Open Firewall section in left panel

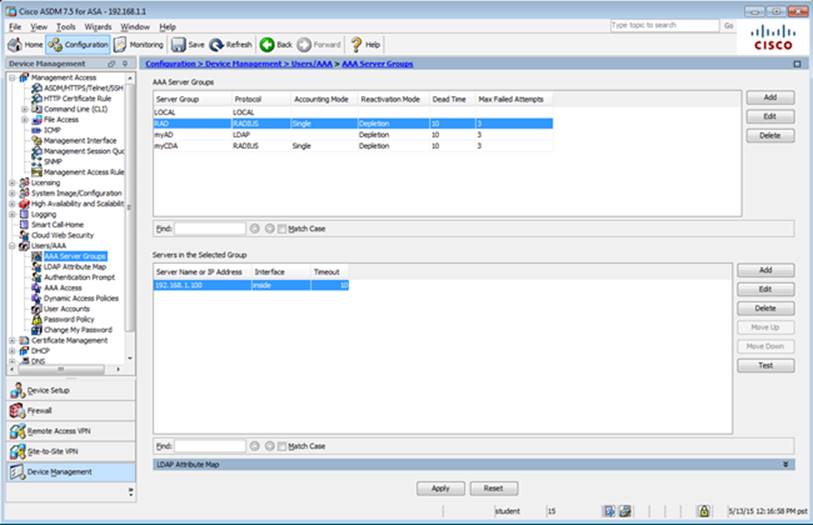click(40, 410)
